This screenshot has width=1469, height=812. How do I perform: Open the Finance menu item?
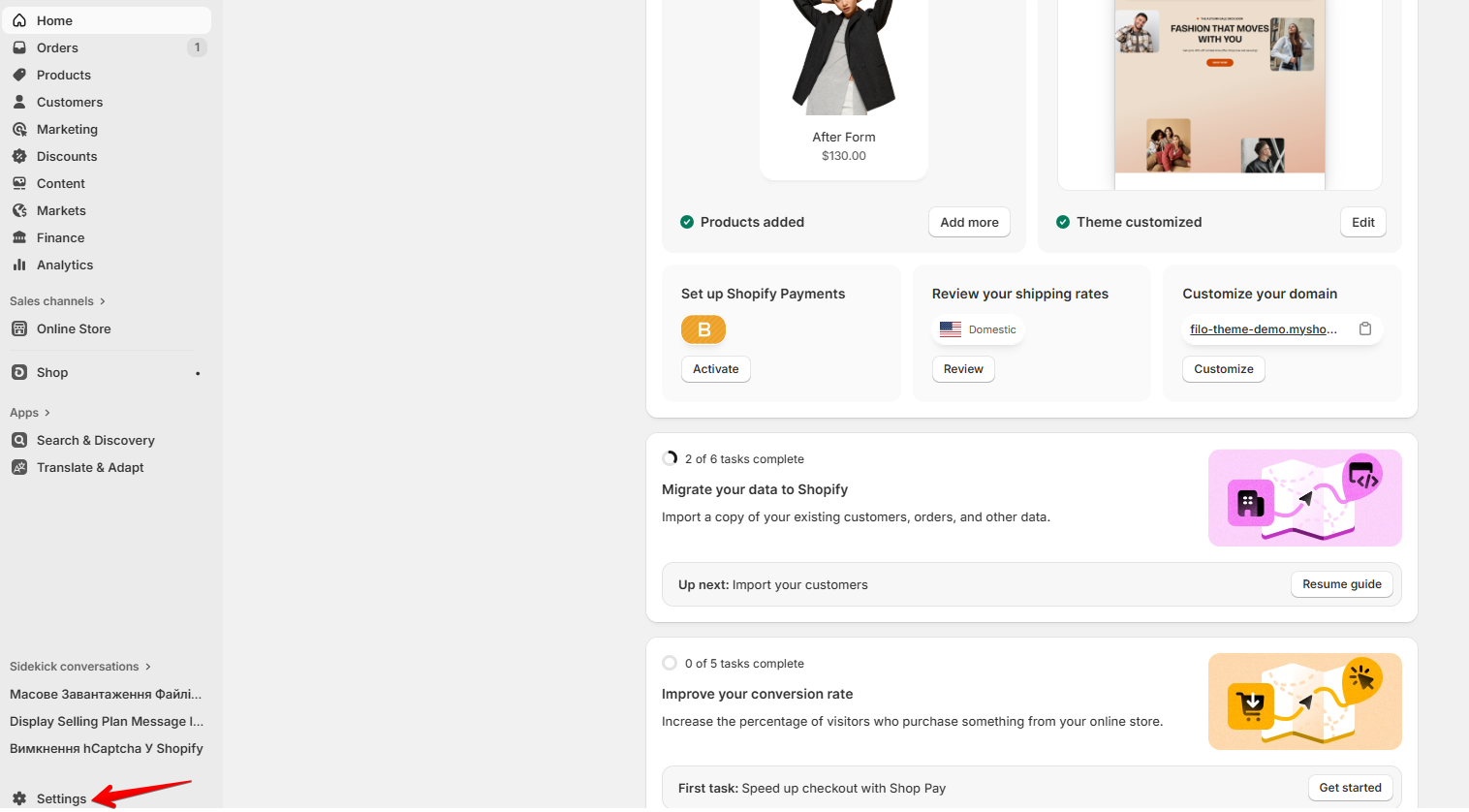point(60,237)
